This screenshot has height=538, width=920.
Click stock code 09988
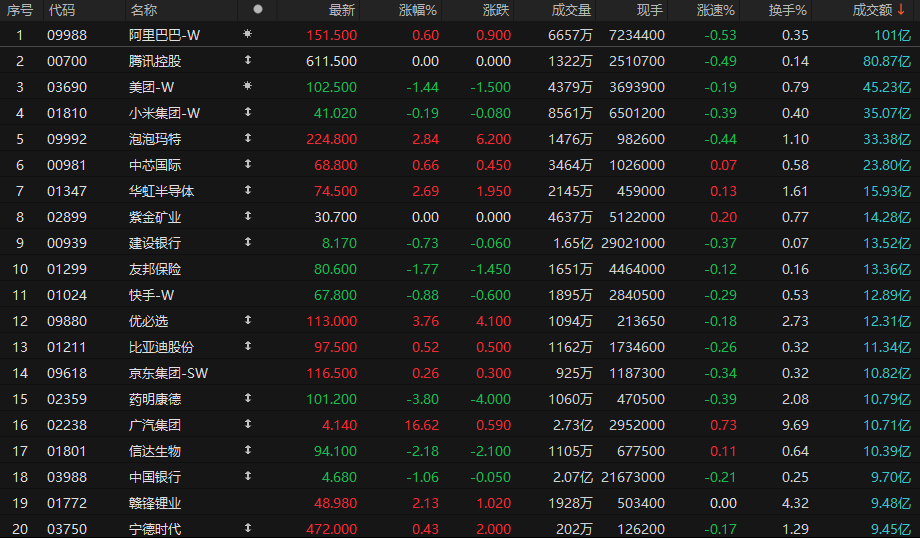(67, 35)
